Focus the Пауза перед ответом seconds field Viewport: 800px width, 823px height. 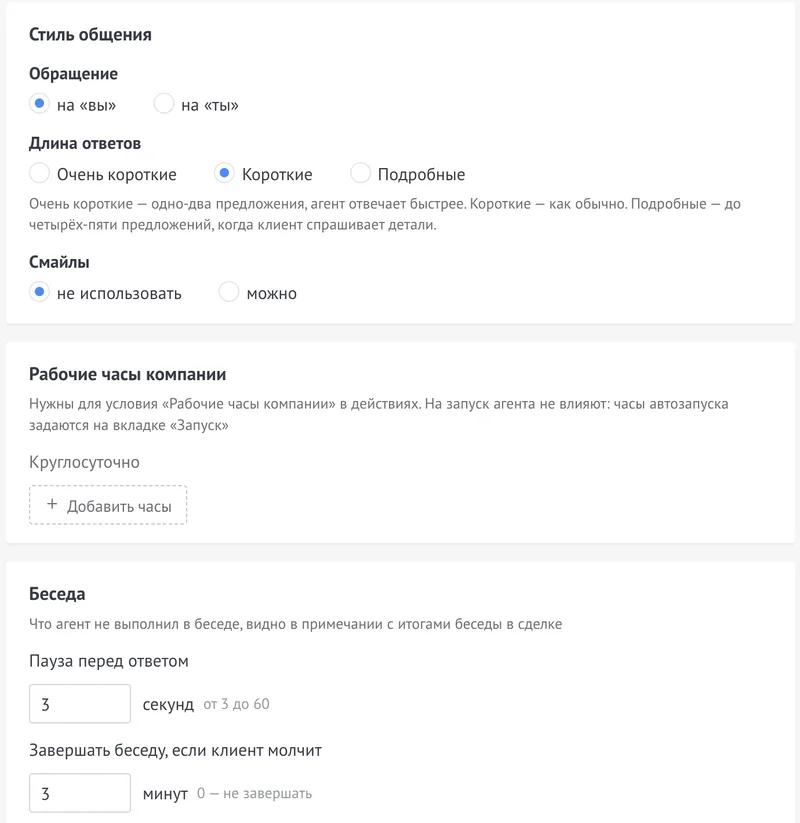[x=80, y=704]
